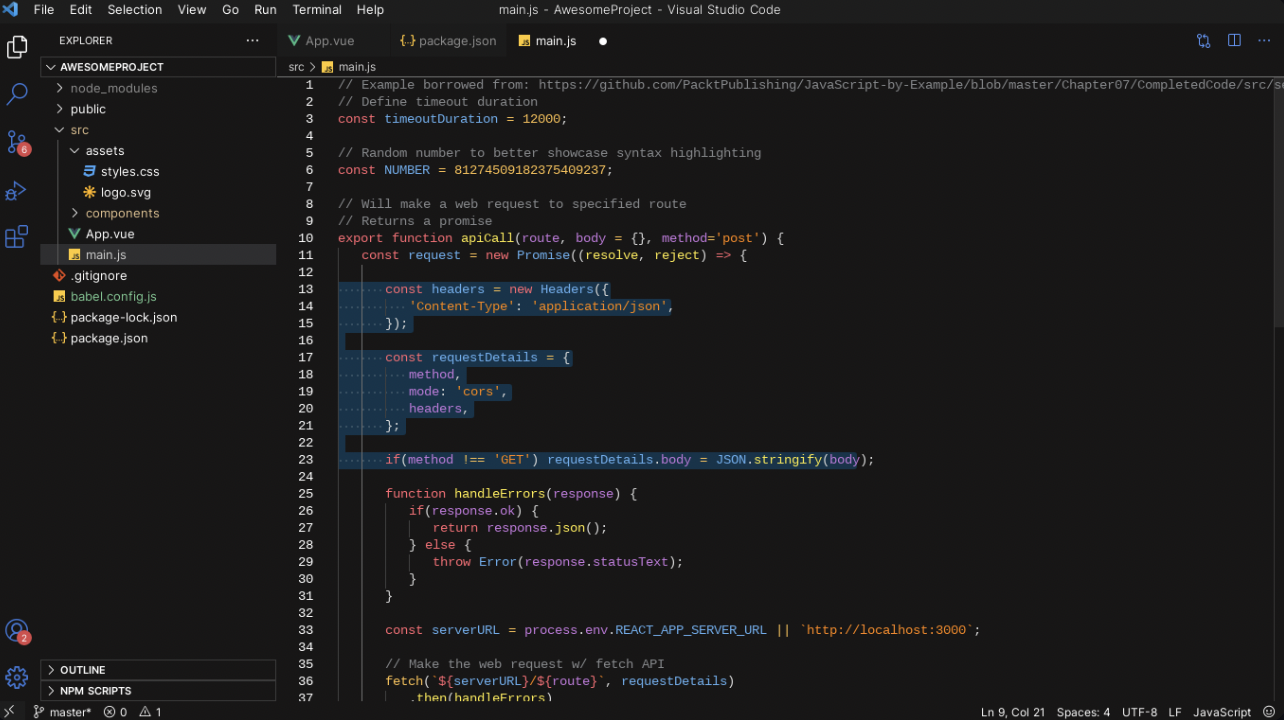Open package-lock.json file

(158, 318)
